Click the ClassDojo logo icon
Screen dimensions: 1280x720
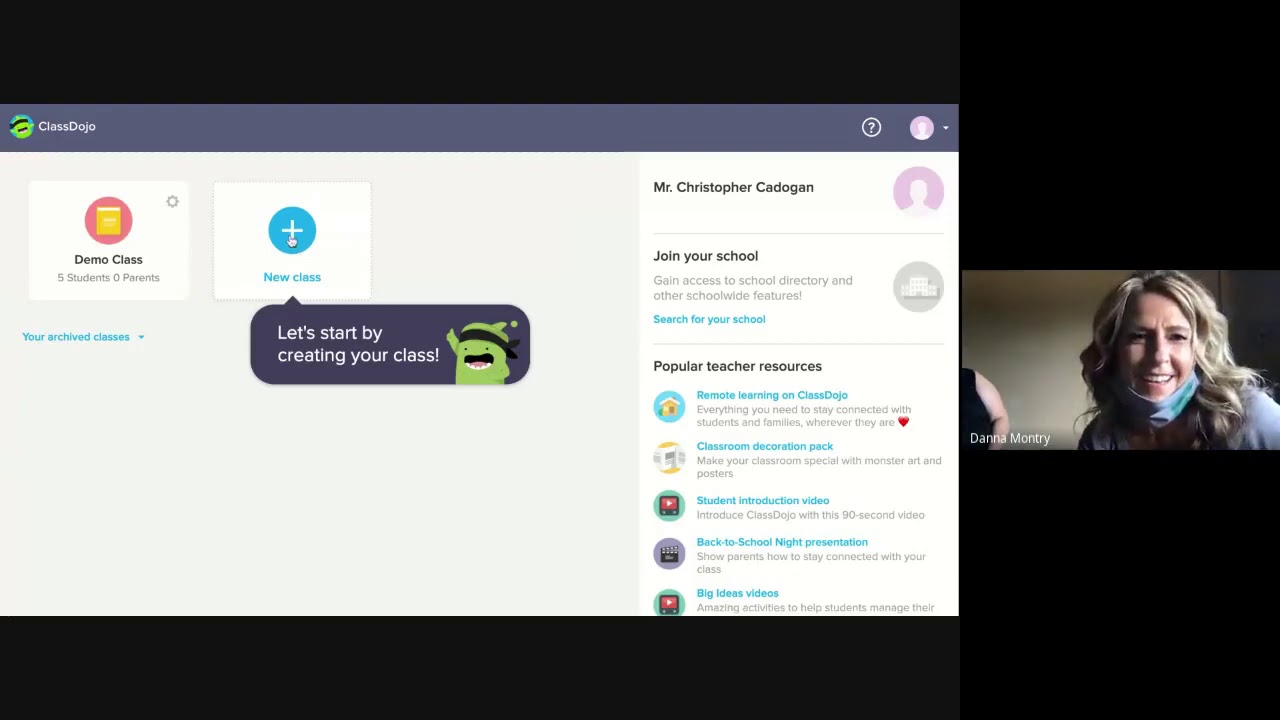coord(21,127)
